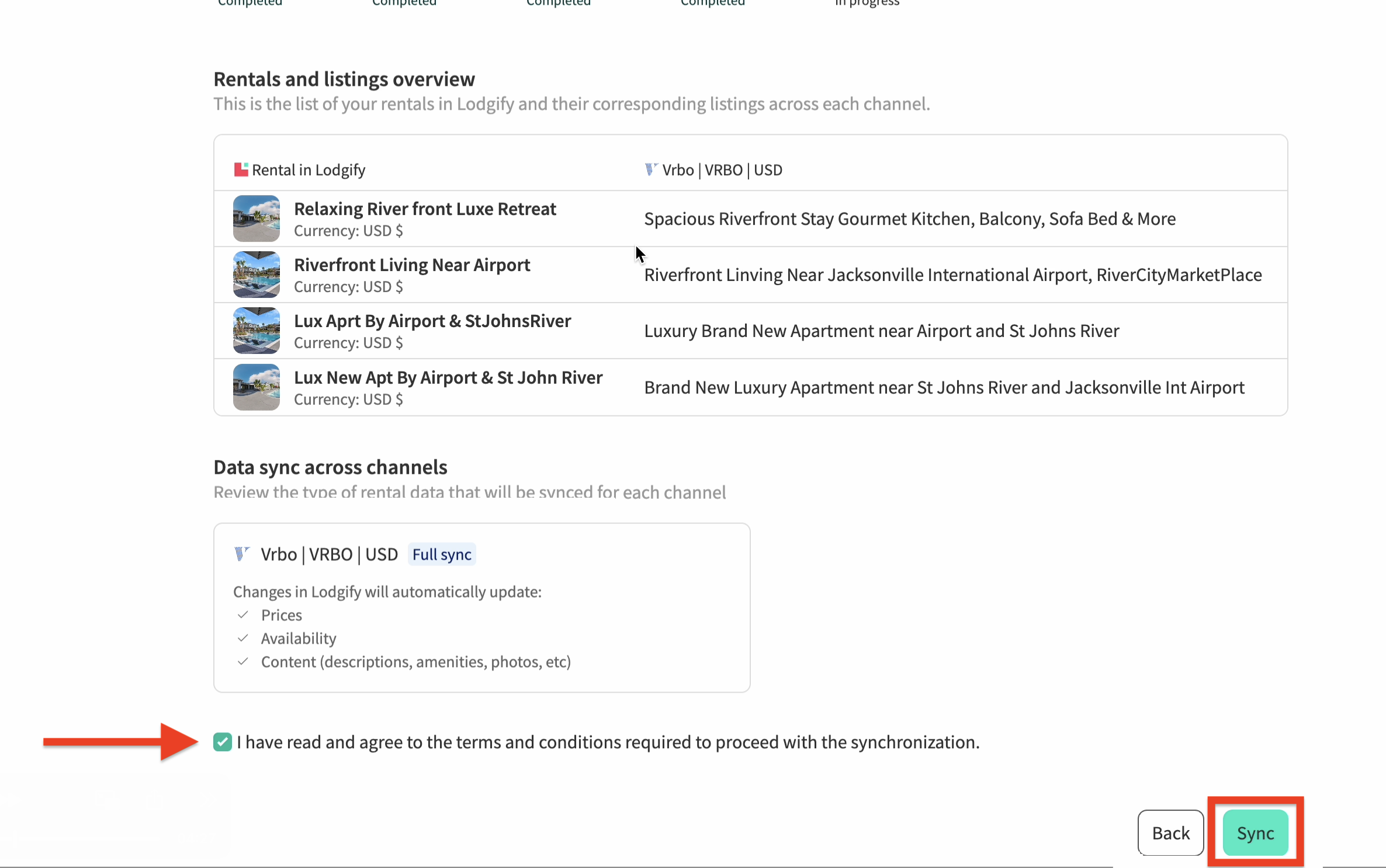Uncheck the terms and conditions agreement checkbox

[223, 742]
